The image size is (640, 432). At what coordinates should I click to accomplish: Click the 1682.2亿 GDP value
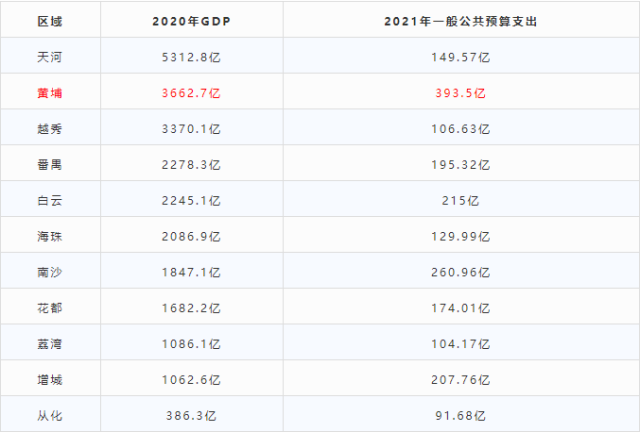coord(192,307)
